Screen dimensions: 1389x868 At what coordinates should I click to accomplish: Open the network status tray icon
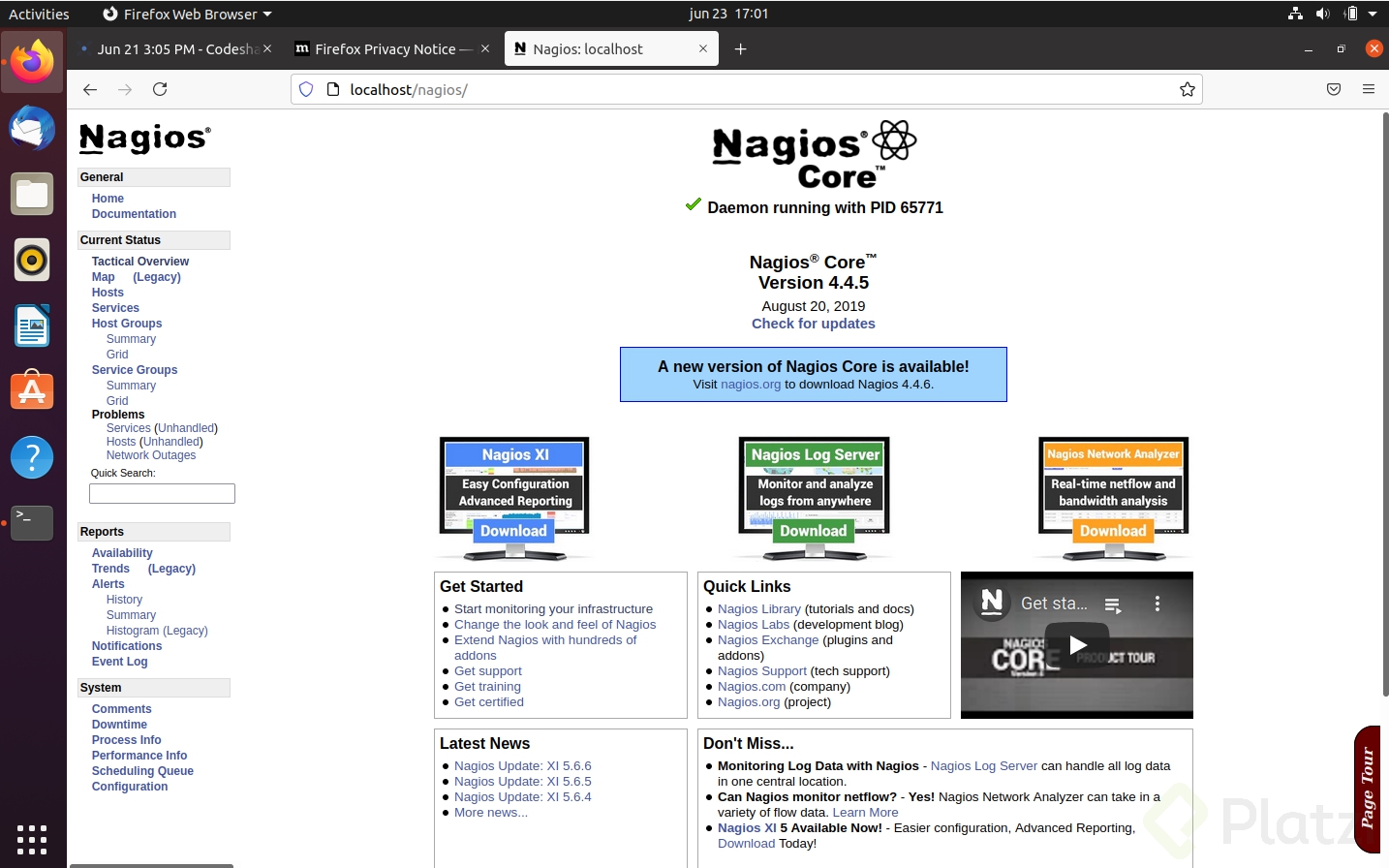pyautogui.click(x=1295, y=14)
